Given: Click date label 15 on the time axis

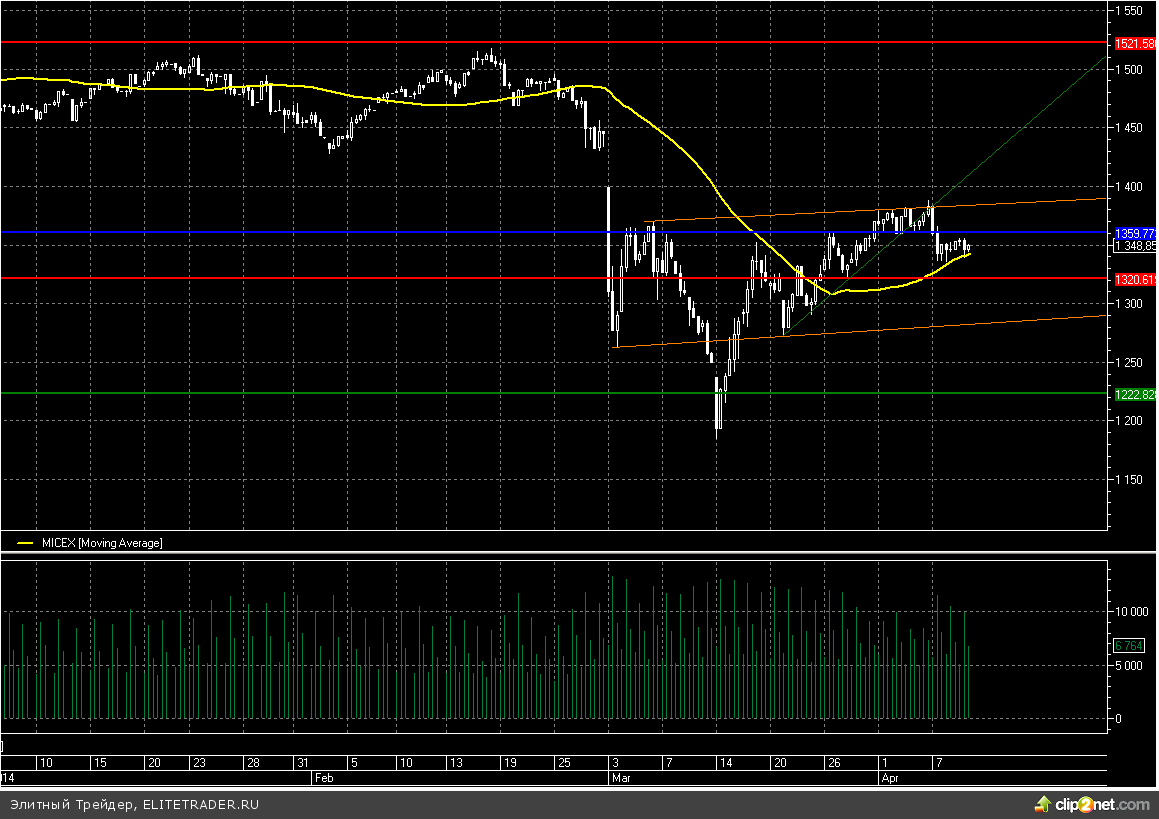Looking at the screenshot, I should [x=101, y=763].
